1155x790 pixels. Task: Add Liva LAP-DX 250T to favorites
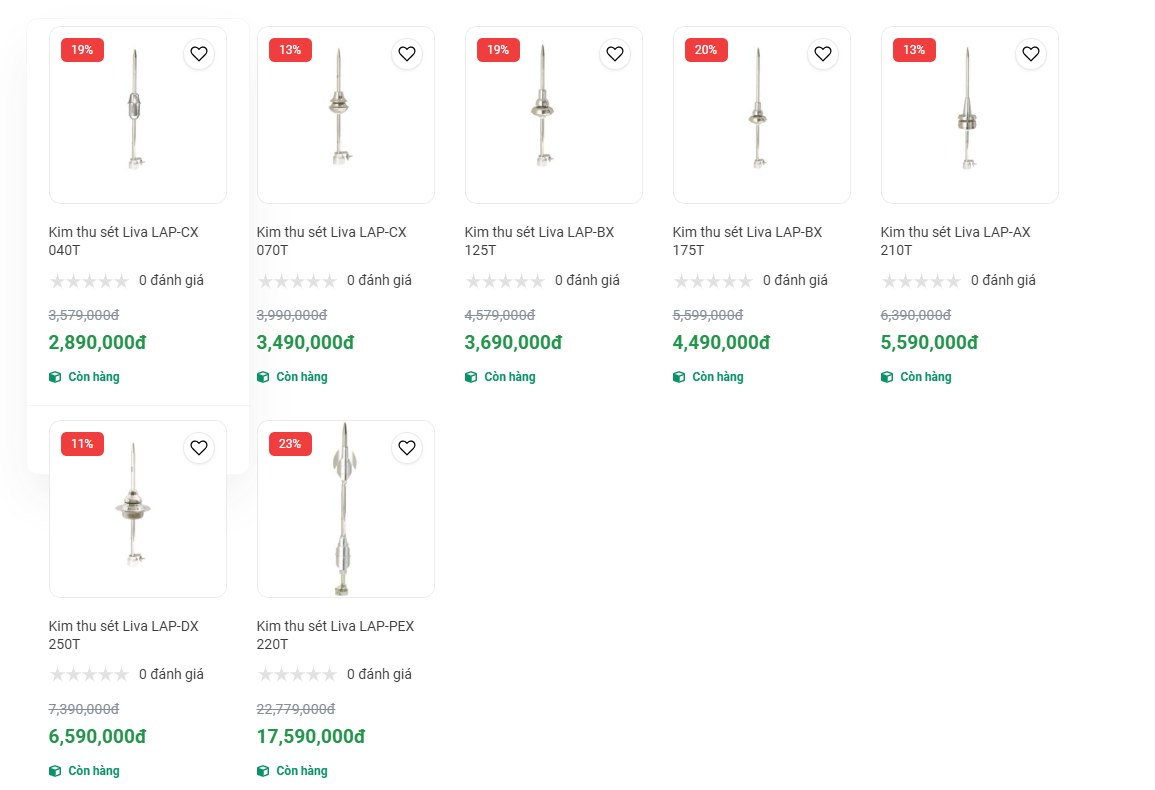[199, 448]
